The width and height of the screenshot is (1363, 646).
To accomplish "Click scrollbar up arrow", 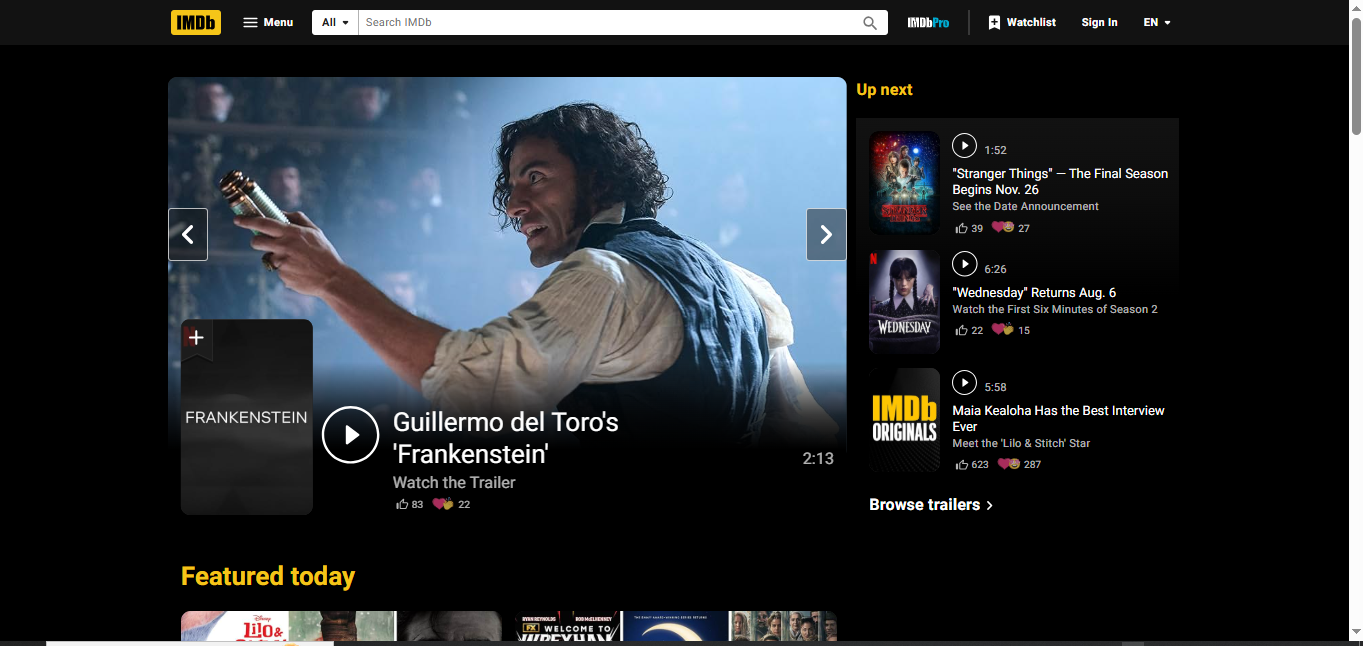I will [1356, 8].
